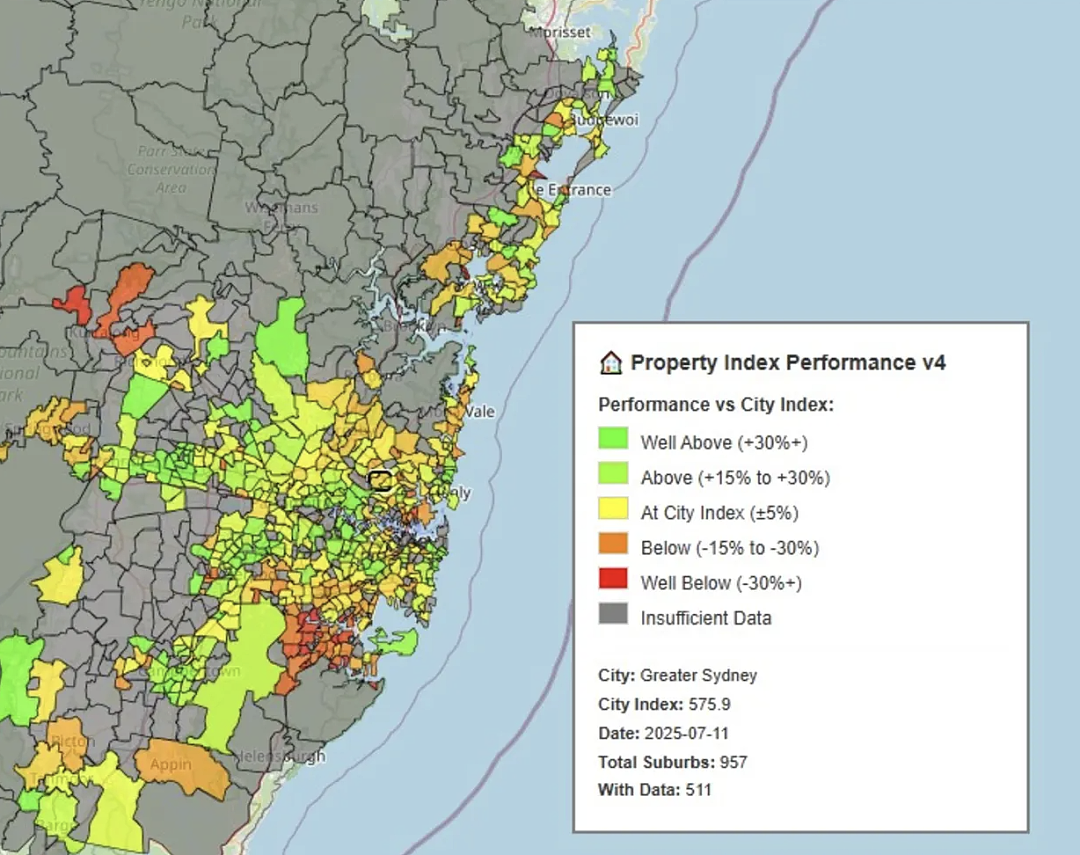Select the Well Above green legend swatch

click(x=613, y=438)
